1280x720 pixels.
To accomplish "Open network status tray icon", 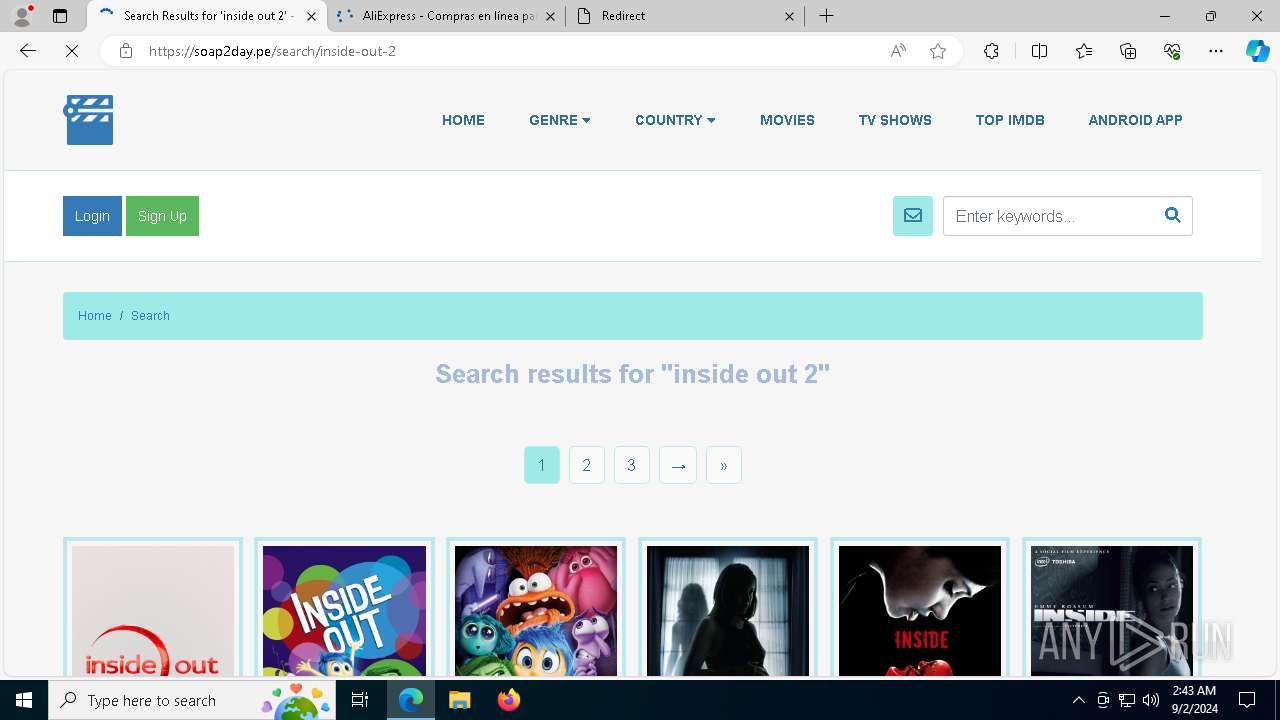I will (1127, 700).
